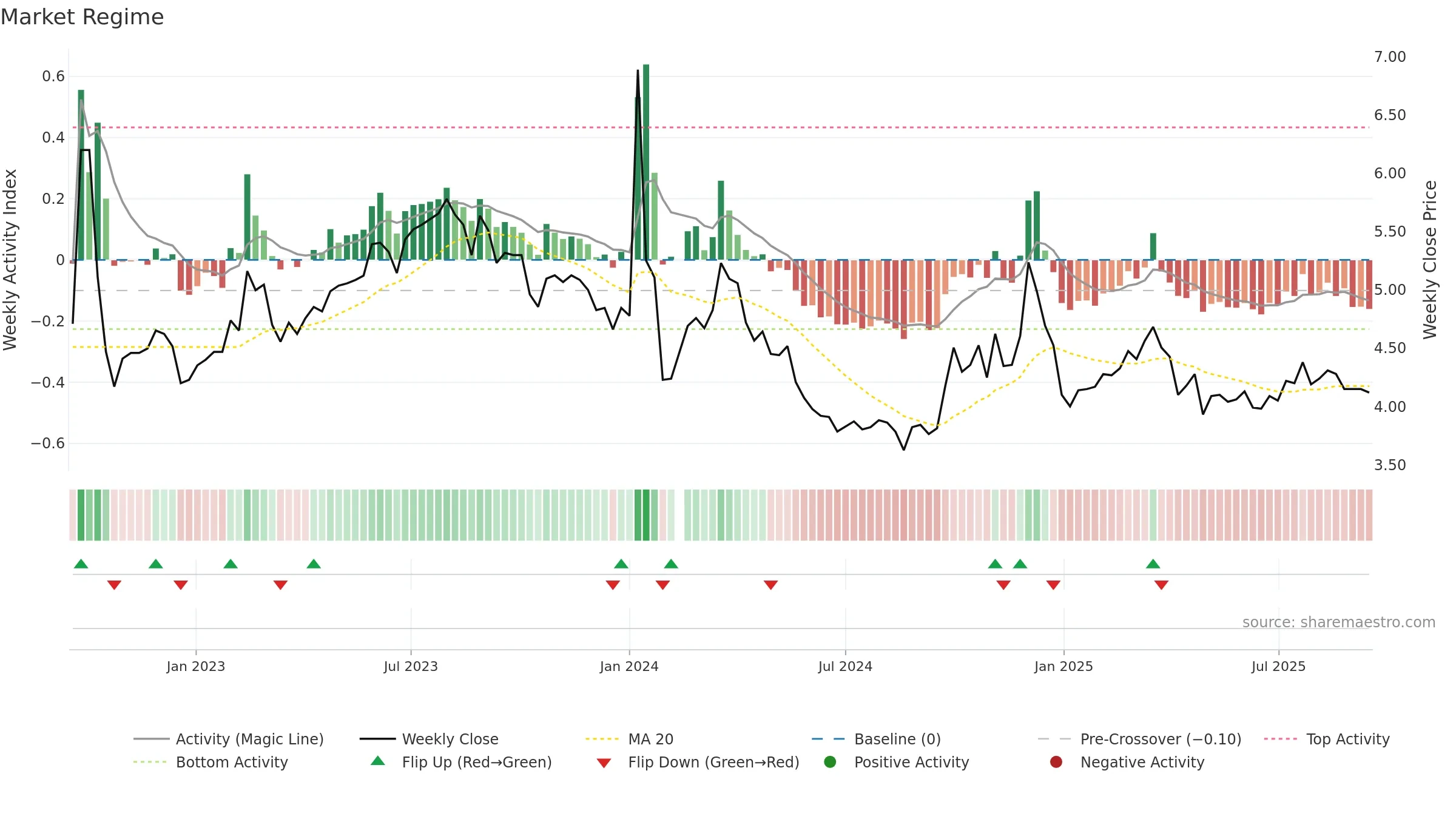The width and height of the screenshot is (1456, 819).
Task: Click the Jul 2024 x-axis label
Action: click(845, 666)
